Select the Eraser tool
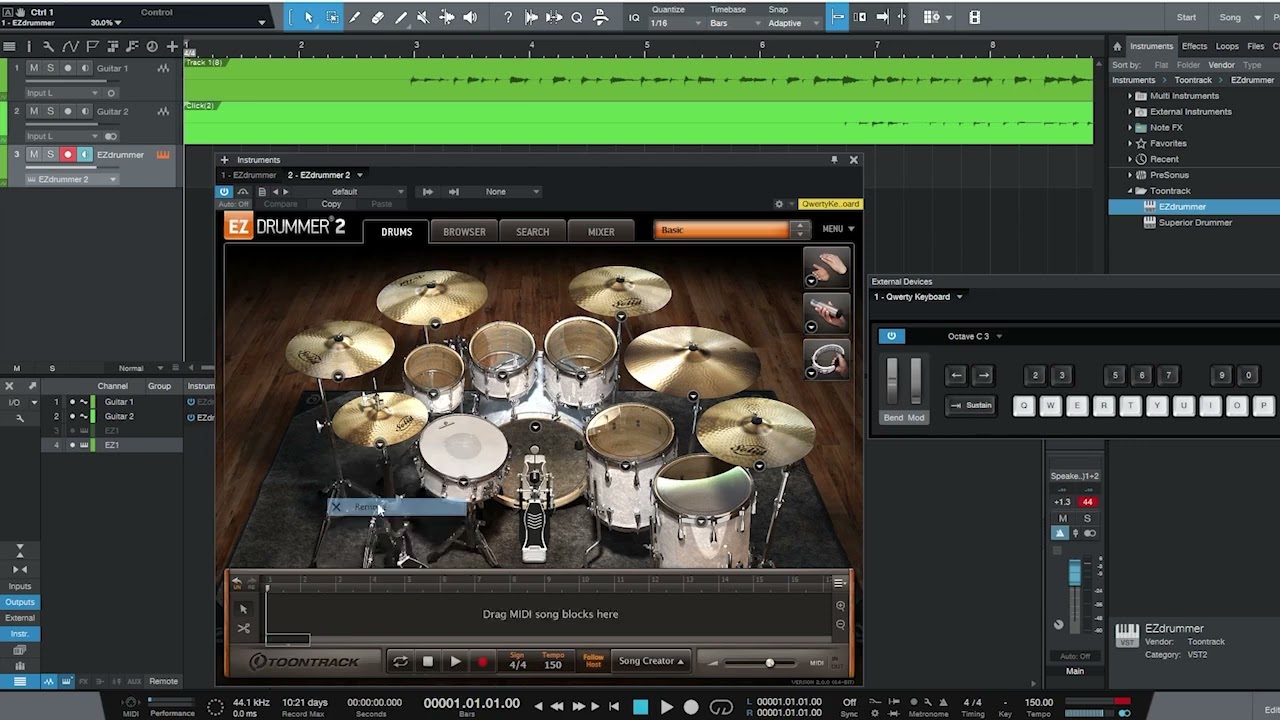The height and width of the screenshot is (720, 1280). point(378,17)
